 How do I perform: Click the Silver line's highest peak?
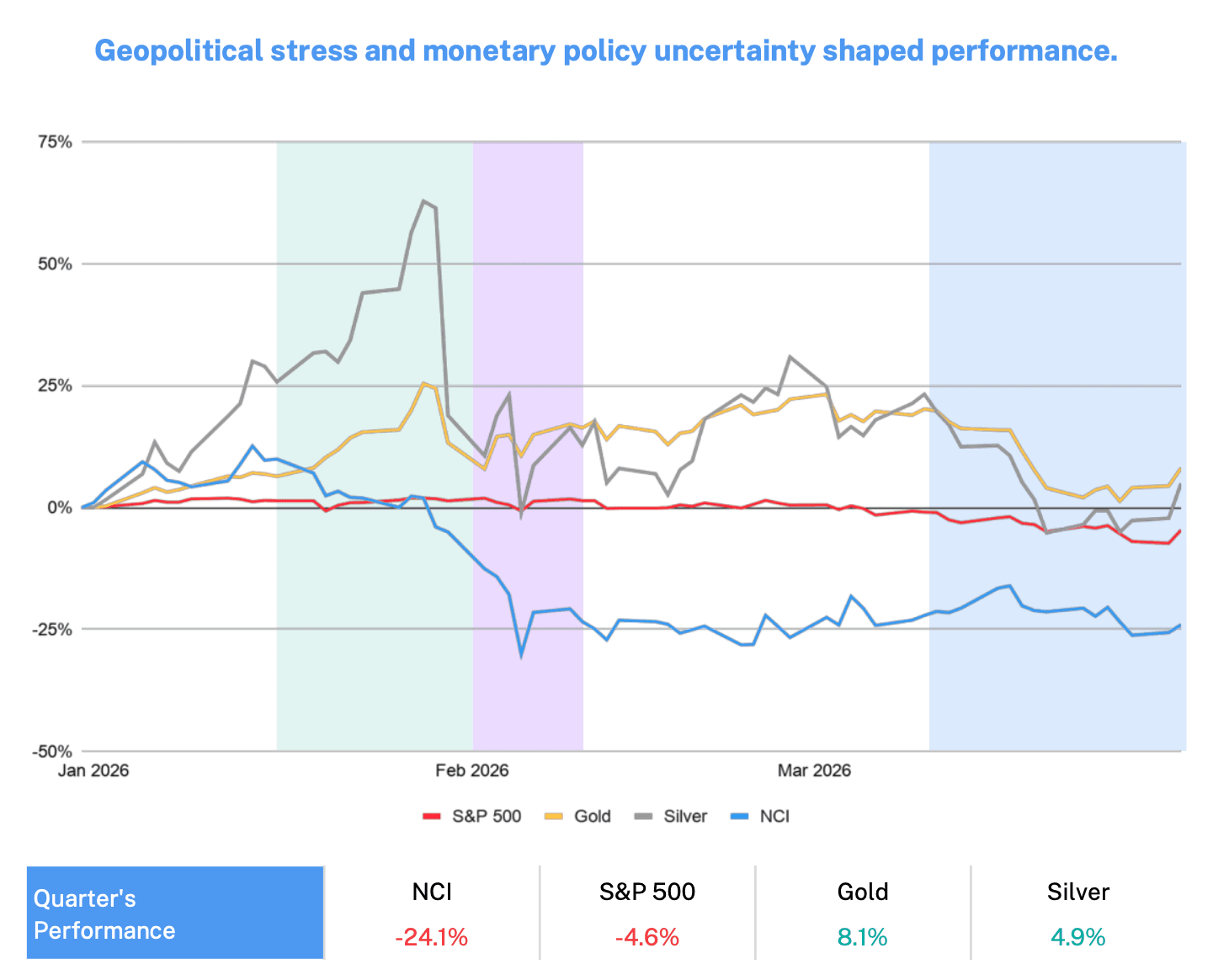pos(423,201)
